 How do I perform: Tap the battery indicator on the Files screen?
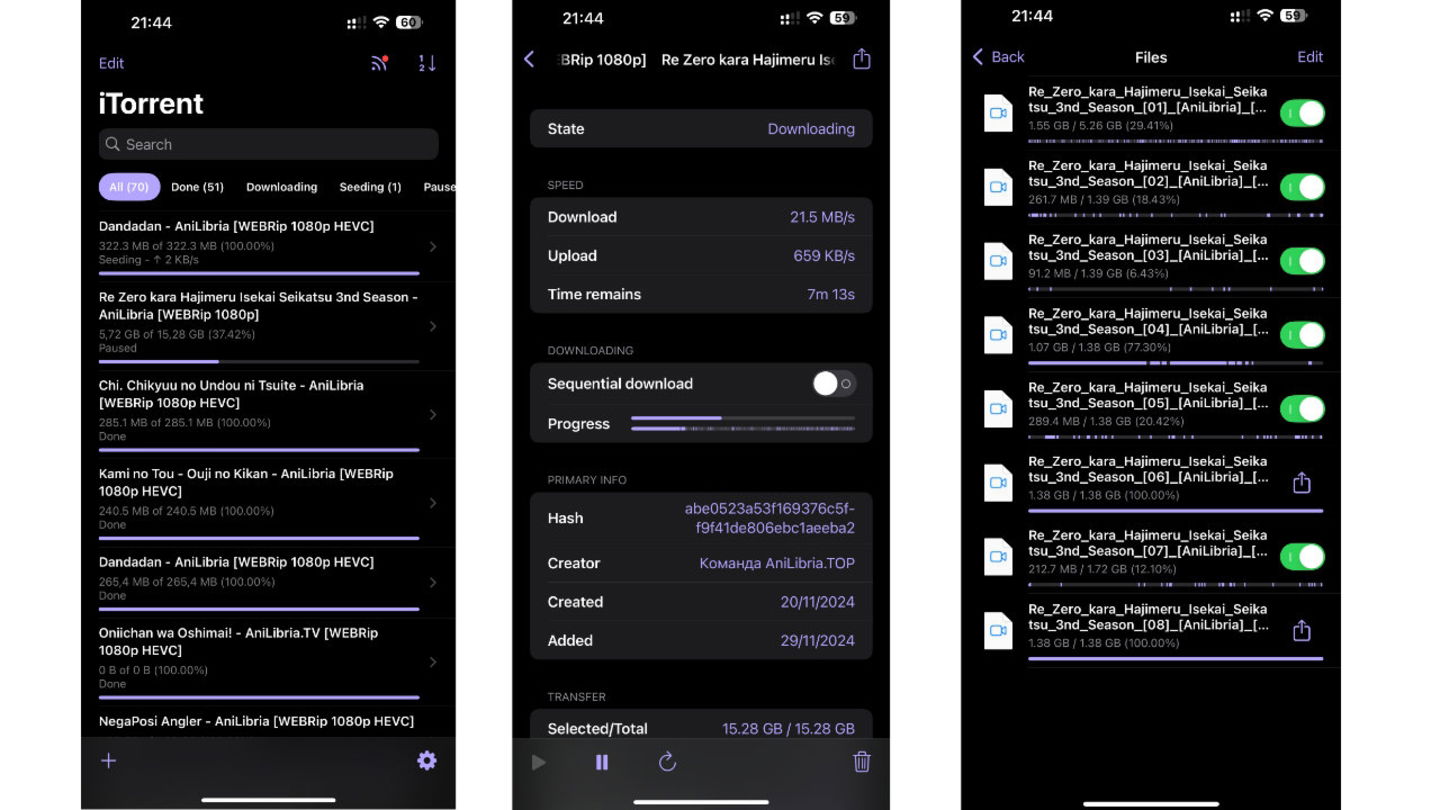(x=1294, y=16)
